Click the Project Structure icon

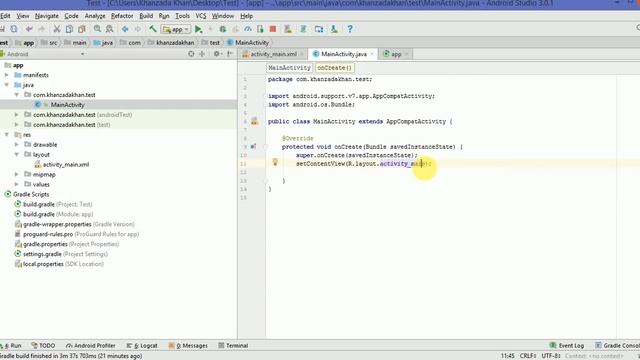coord(319,29)
